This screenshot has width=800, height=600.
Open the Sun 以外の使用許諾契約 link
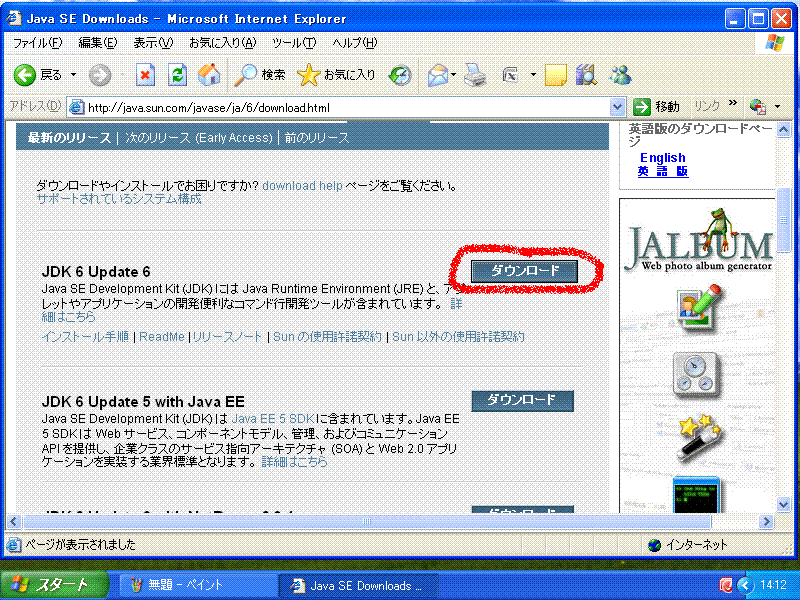(458, 337)
